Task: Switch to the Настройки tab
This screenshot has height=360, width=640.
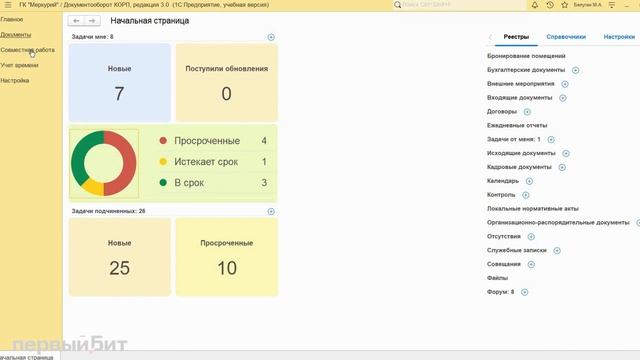Action: pos(619,37)
